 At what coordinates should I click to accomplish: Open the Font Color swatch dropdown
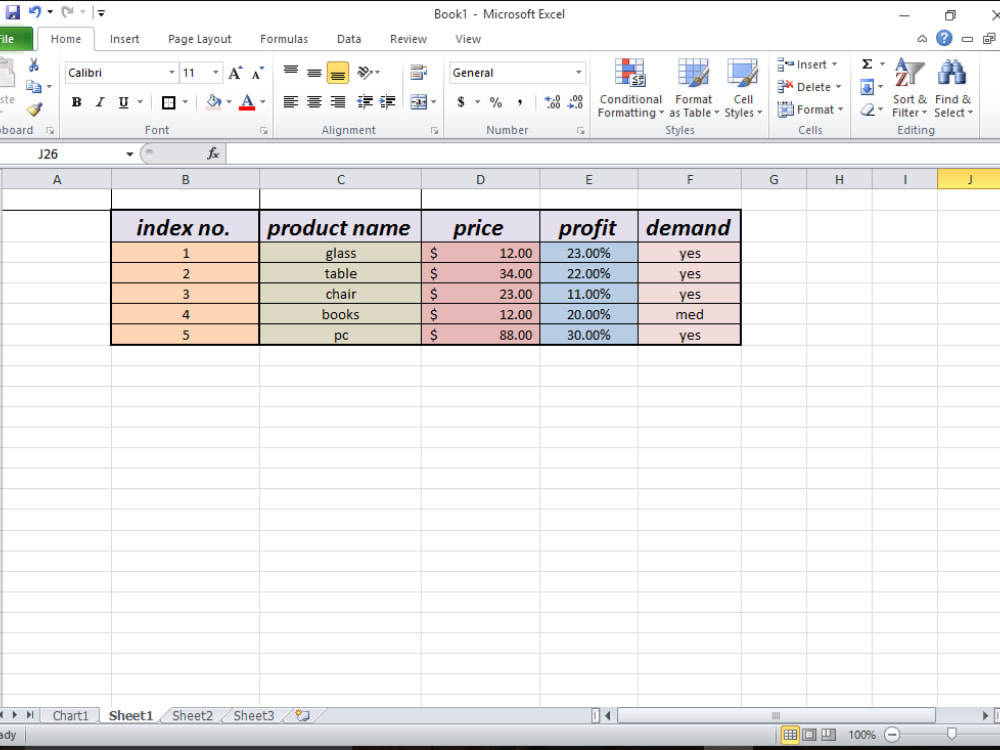(x=259, y=103)
